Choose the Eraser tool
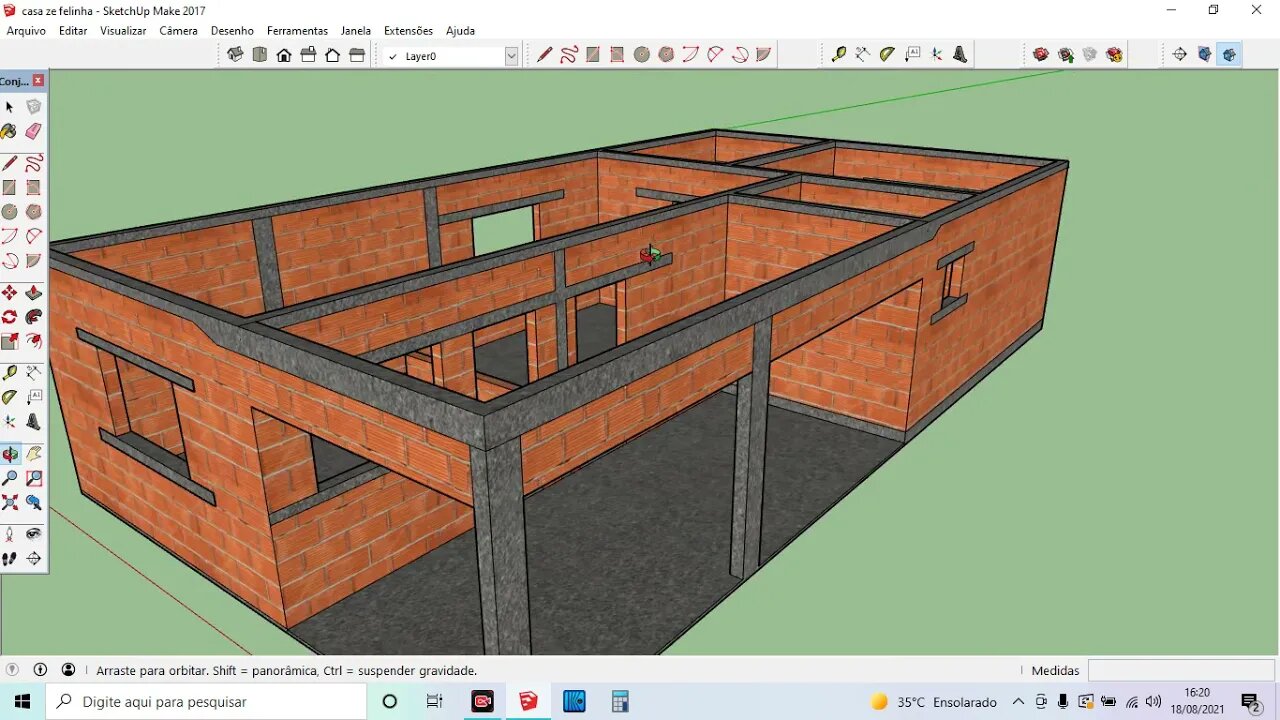The width and height of the screenshot is (1280, 720). pos(34,131)
